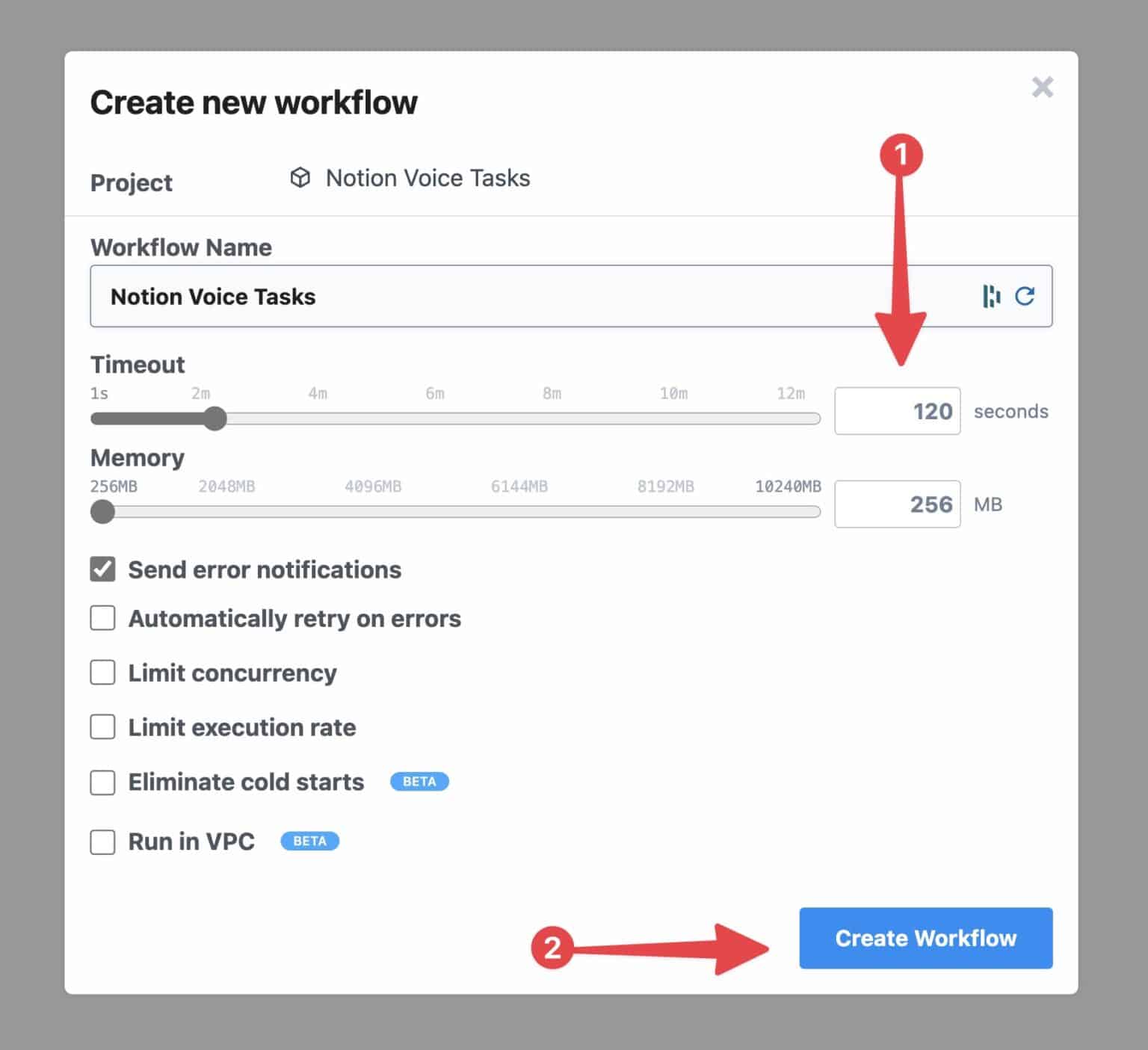
Task: Enable Automatically retry on errors
Action: click(x=102, y=618)
